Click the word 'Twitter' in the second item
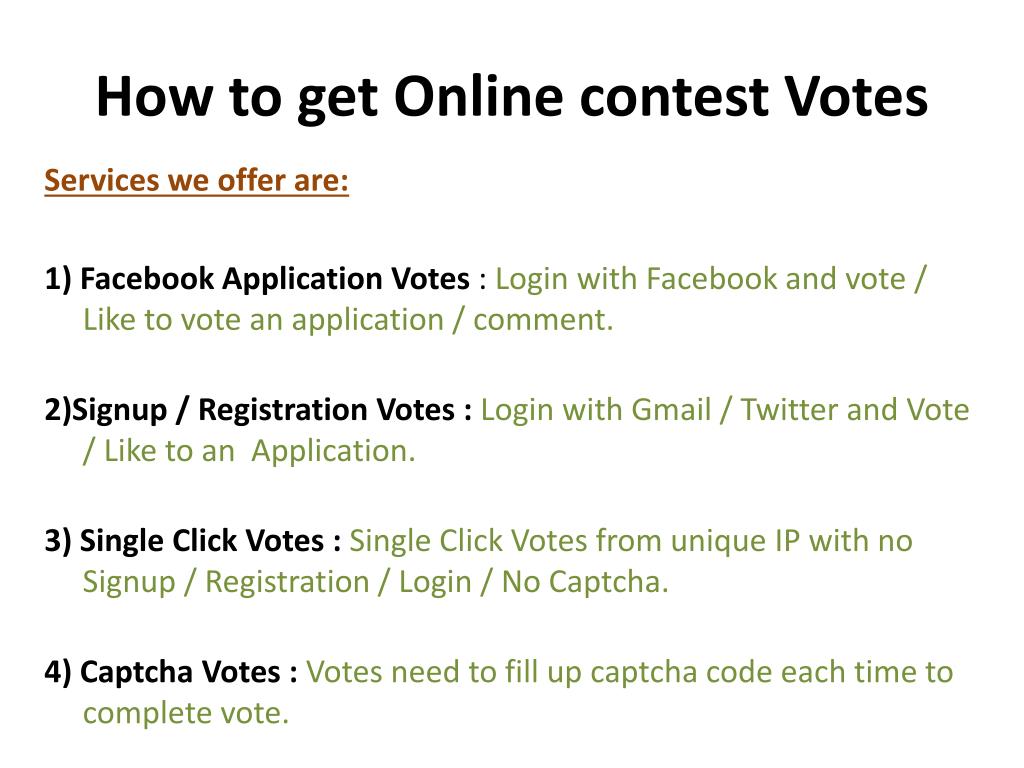 click(x=789, y=410)
